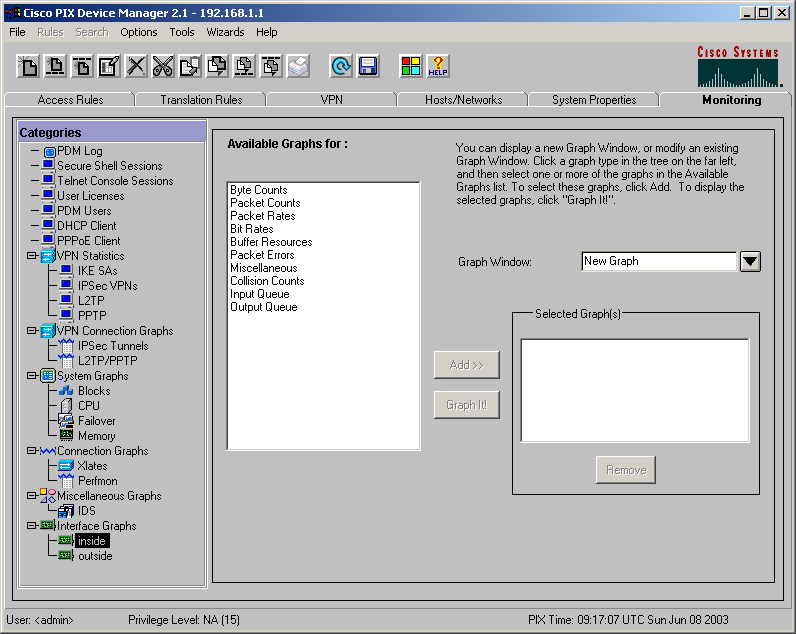Collapse the VPN Connection Graphs node
Image resolution: width=796 pixels, height=634 pixels.
pos(31,330)
